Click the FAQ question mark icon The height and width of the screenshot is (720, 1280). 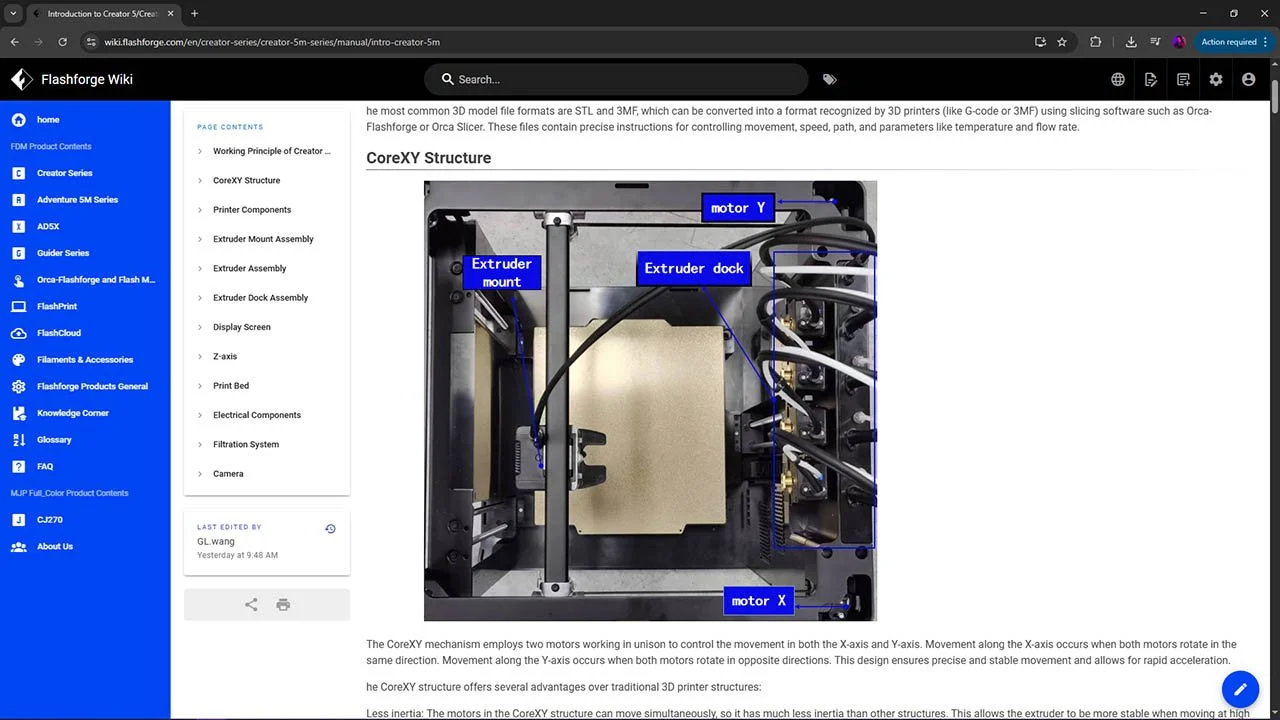coord(18,466)
